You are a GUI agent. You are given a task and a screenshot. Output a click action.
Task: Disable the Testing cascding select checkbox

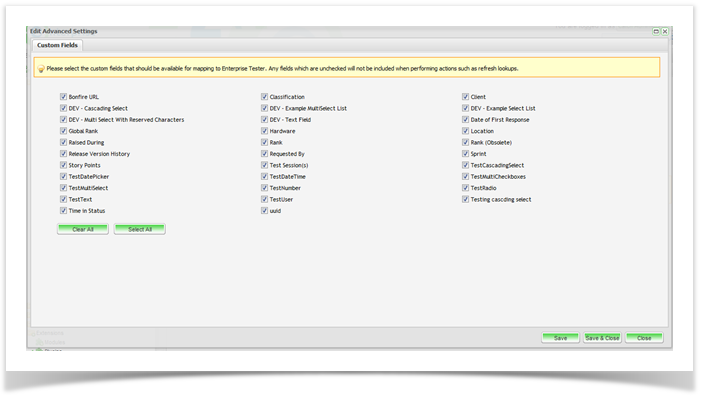pos(465,200)
